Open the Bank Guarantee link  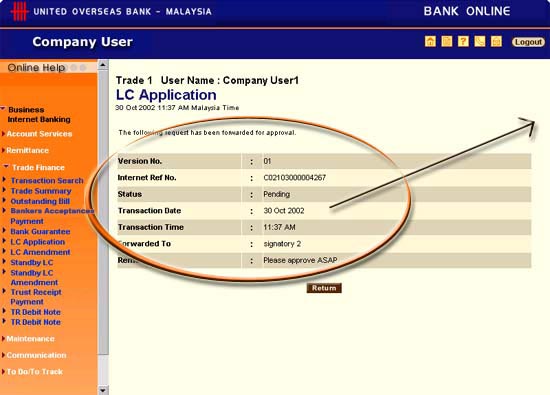(x=40, y=232)
